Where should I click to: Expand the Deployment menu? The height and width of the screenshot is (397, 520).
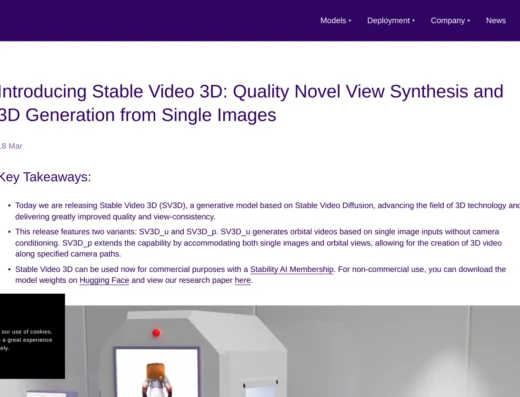(391, 21)
